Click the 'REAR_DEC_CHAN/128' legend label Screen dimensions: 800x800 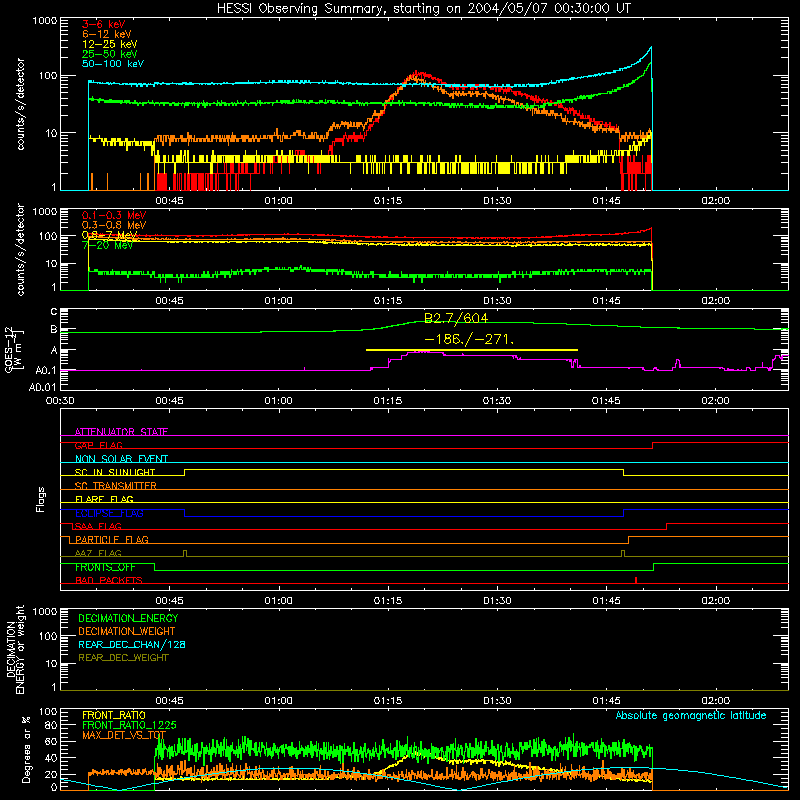click(132, 644)
